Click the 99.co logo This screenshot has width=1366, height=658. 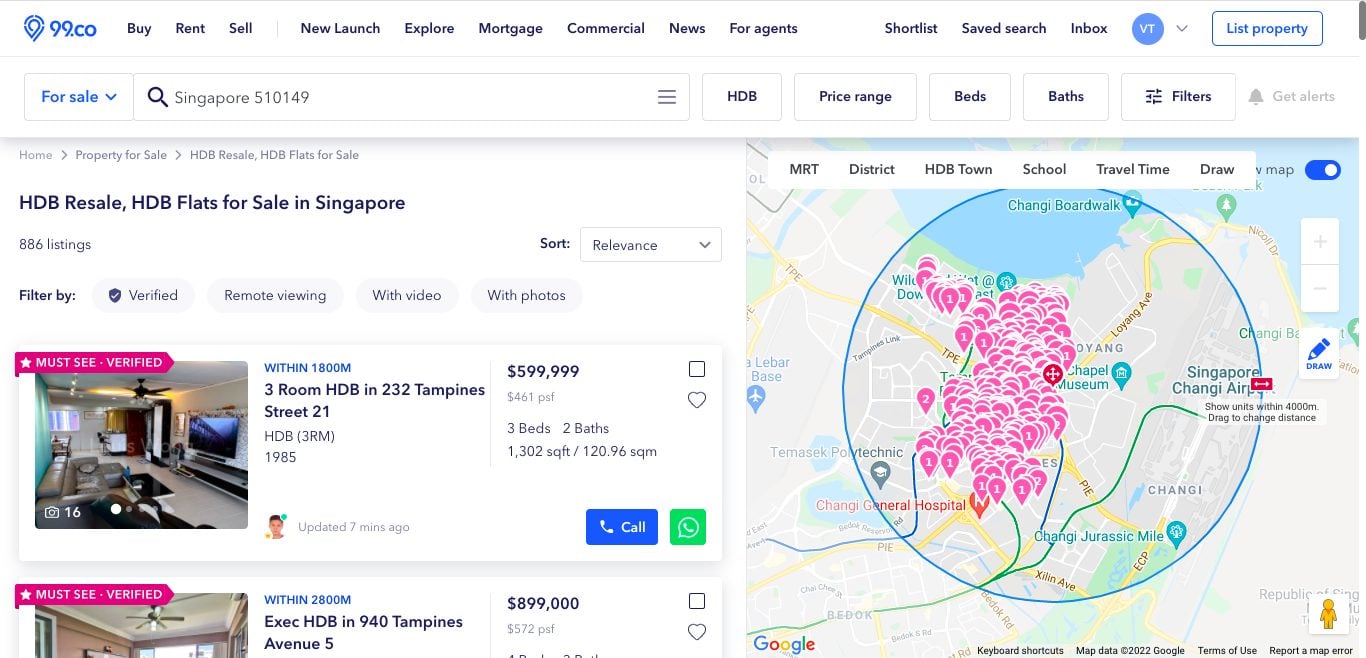pyautogui.click(x=60, y=28)
